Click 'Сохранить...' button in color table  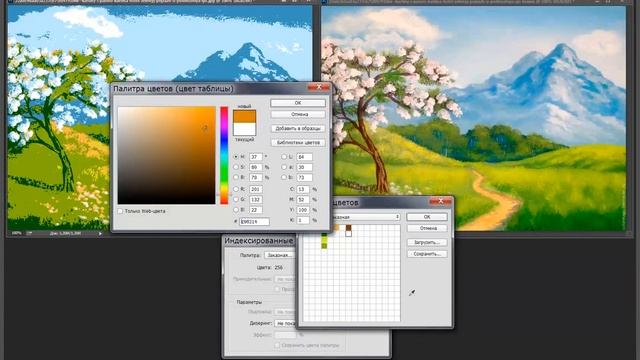[427, 253]
